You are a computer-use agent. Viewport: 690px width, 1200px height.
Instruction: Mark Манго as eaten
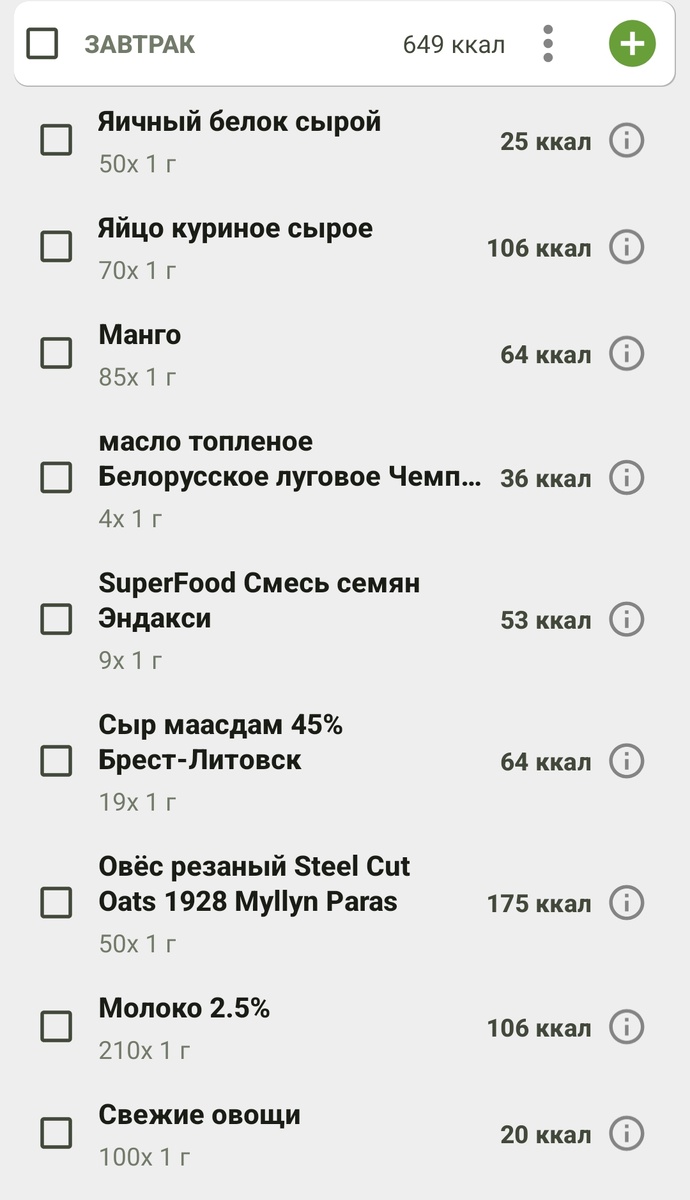point(55,353)
